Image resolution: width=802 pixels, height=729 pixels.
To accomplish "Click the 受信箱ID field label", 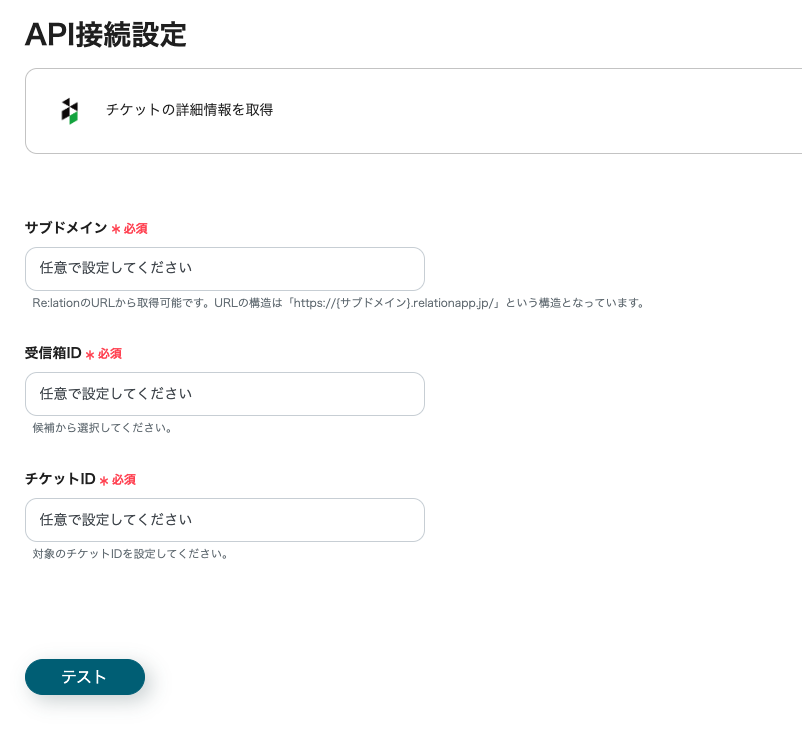I will click(53, 353).
